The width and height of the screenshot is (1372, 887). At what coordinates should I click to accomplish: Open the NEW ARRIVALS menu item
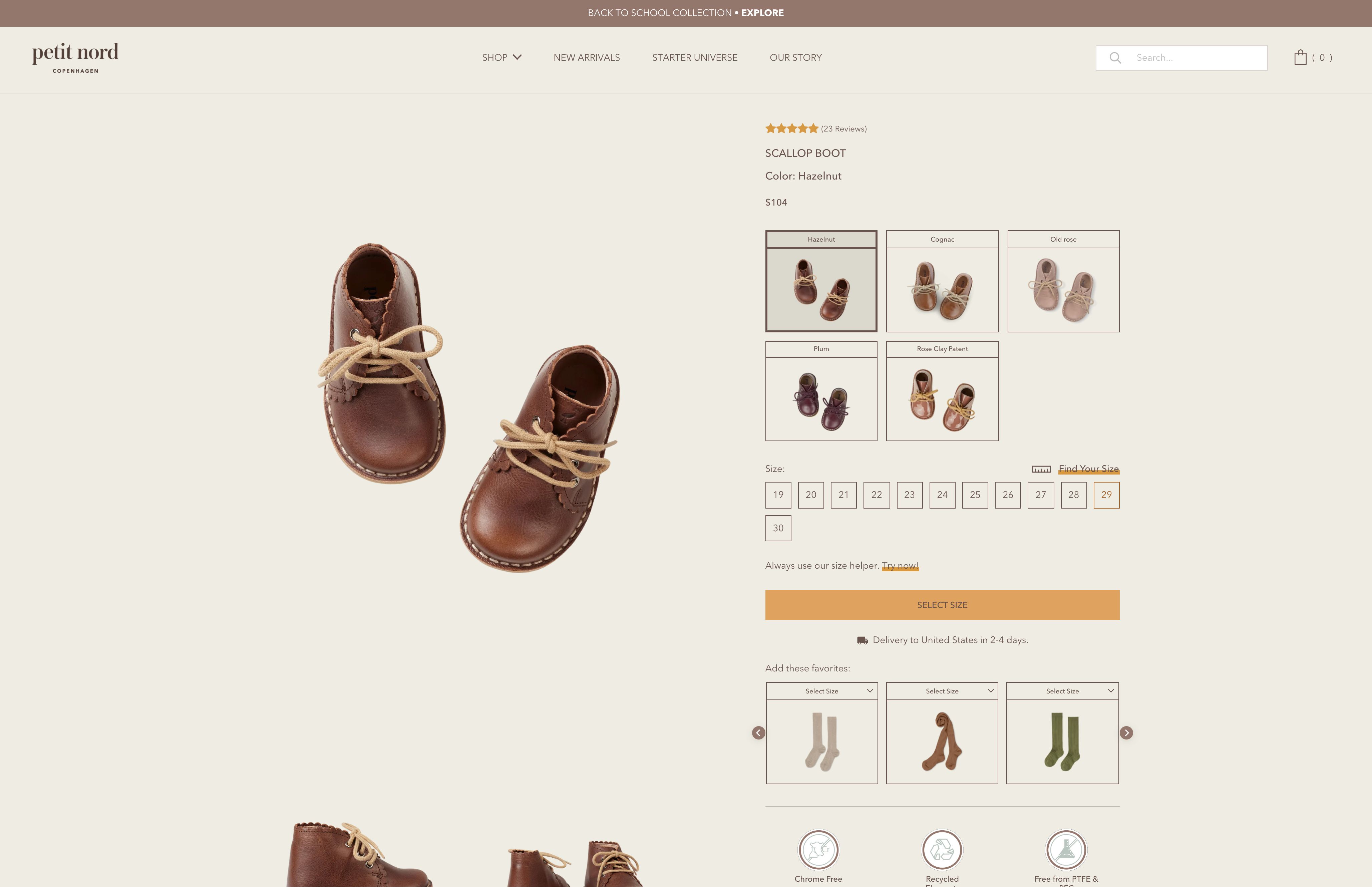click(587, 57)
